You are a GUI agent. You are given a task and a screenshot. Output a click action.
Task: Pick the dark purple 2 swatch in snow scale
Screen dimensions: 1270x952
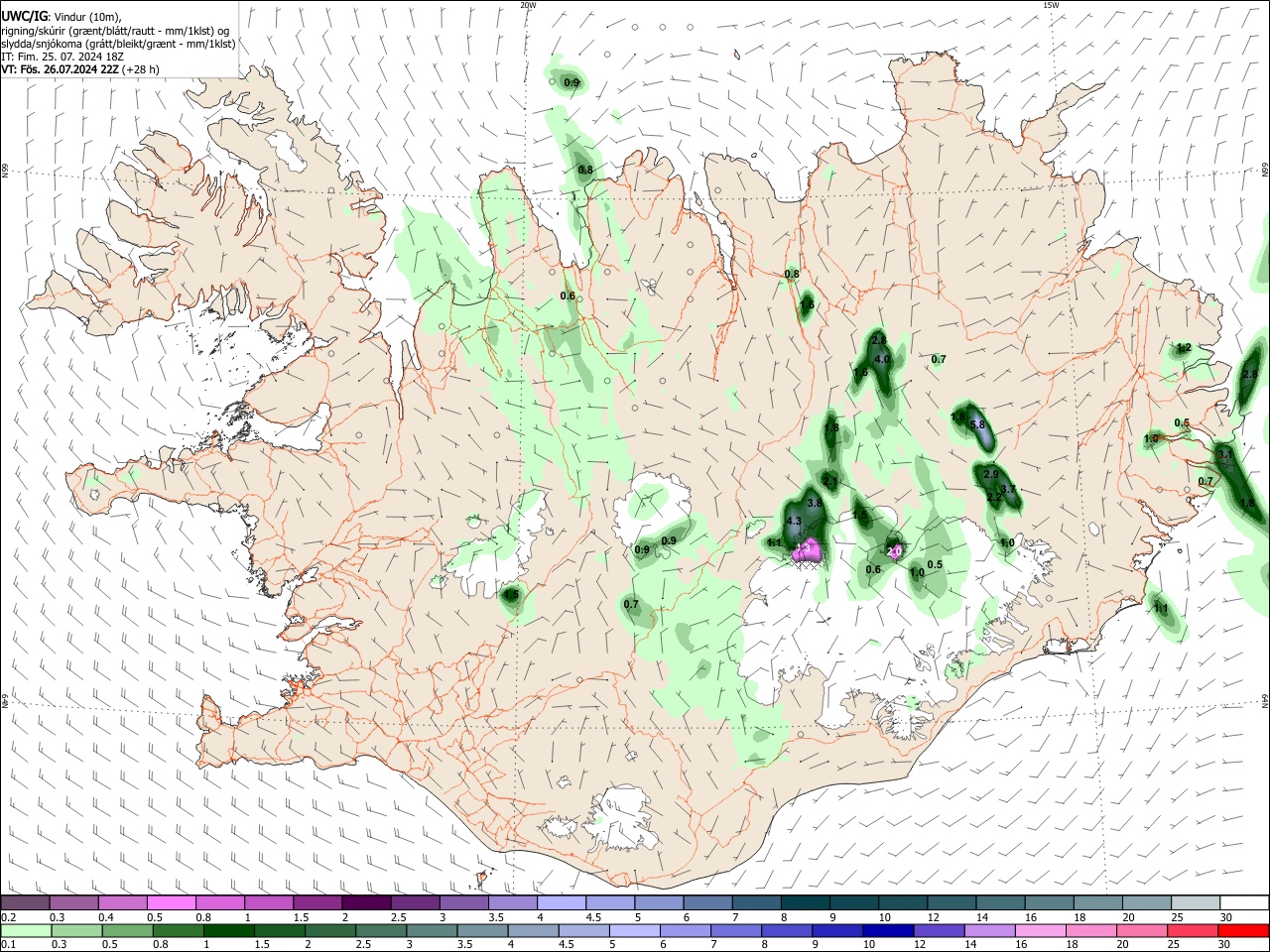coord(366,903)
